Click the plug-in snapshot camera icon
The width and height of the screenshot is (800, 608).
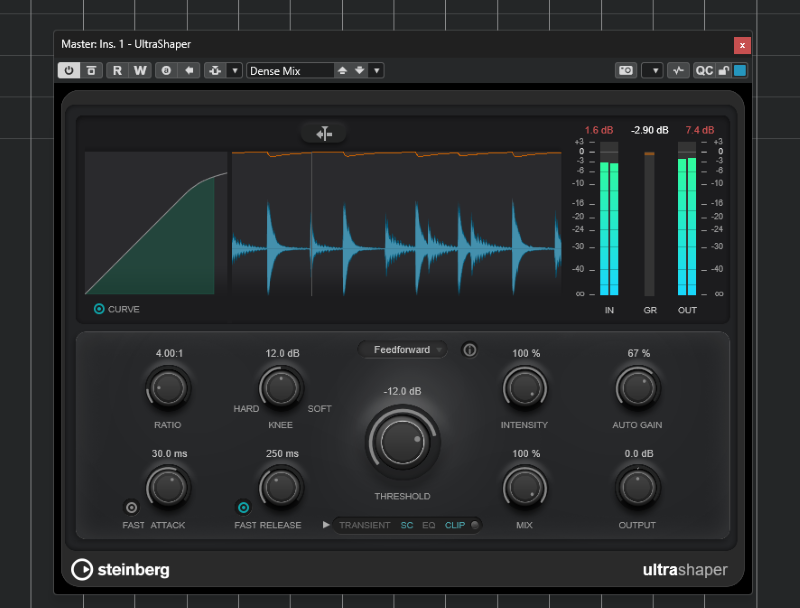coord(626,71)
